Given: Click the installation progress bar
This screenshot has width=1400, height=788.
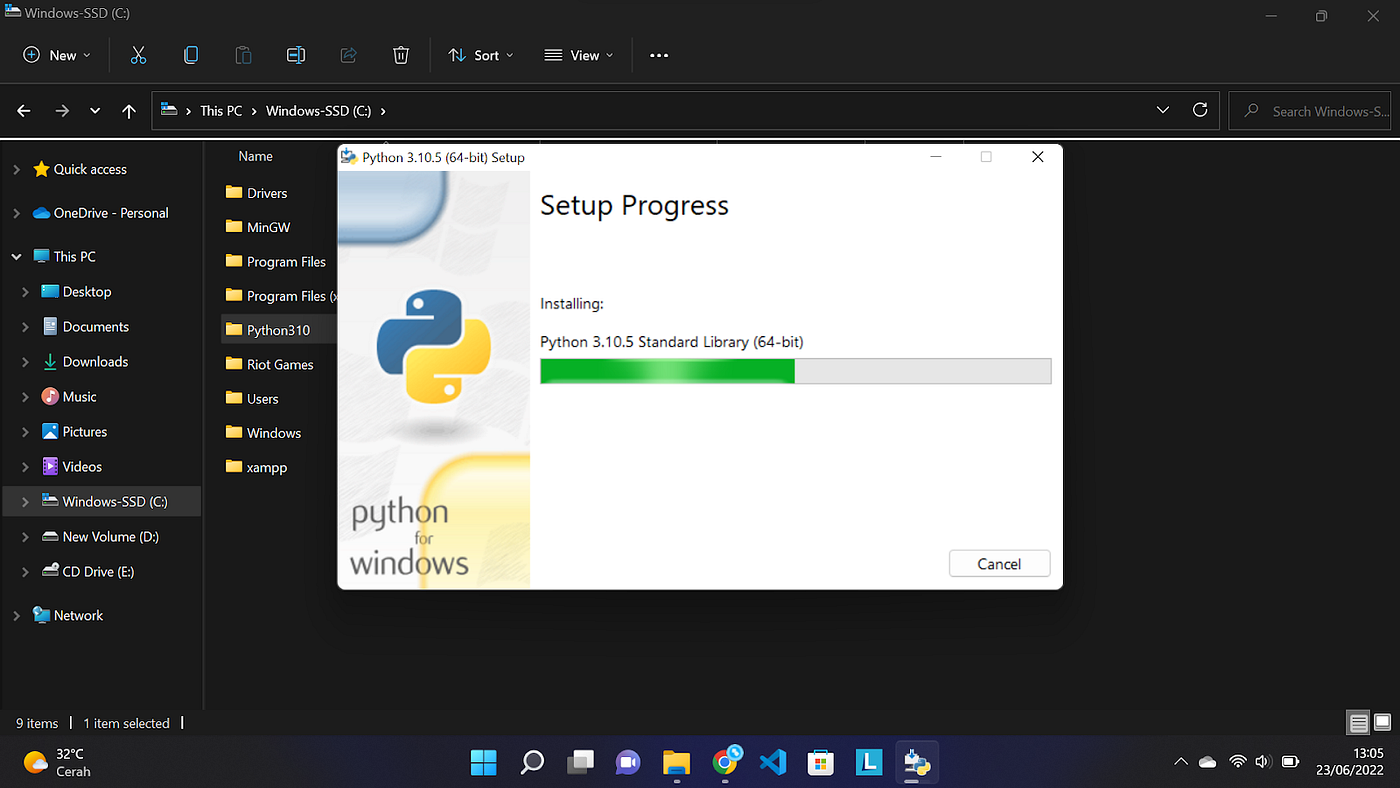Looking at the screenshot, I should coord(795,371).
